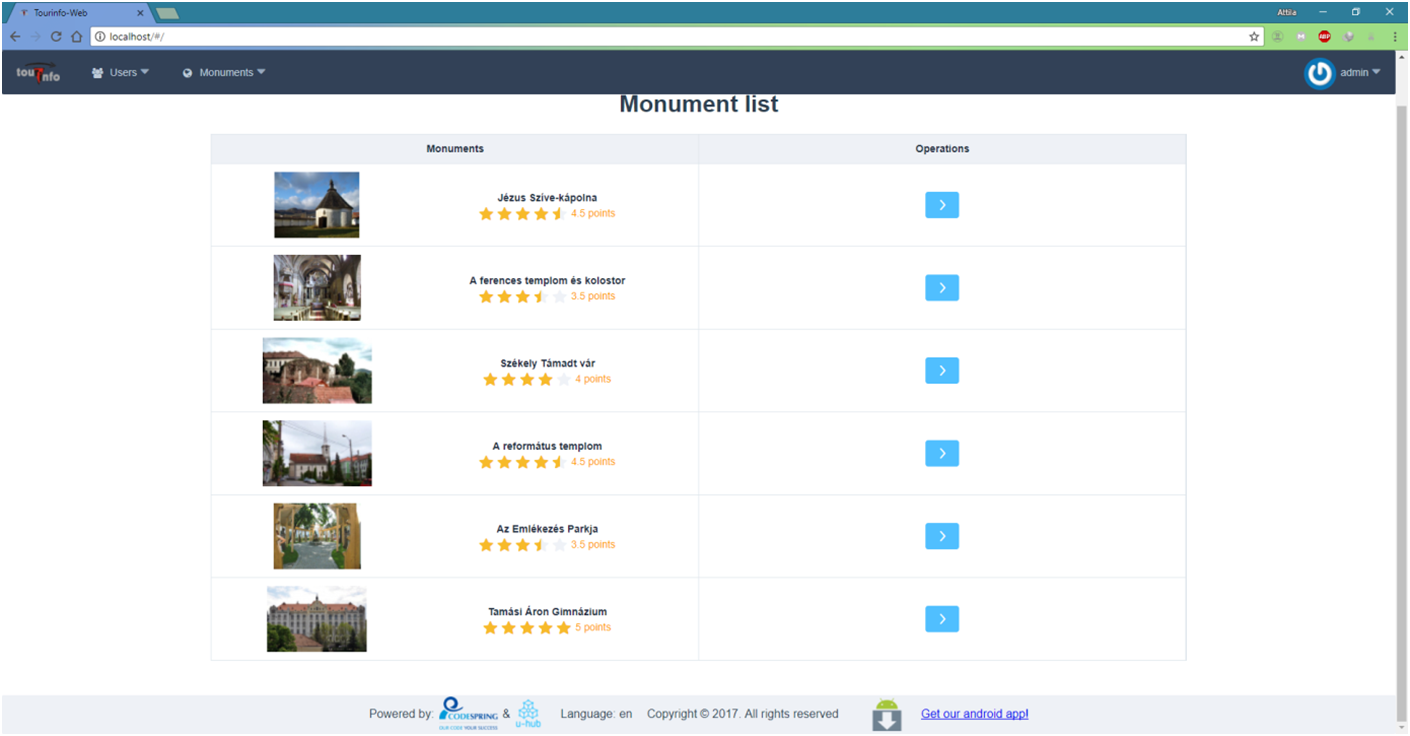Click the Android download icon in footer
1410x736 pixels.
tap(886, 714)
